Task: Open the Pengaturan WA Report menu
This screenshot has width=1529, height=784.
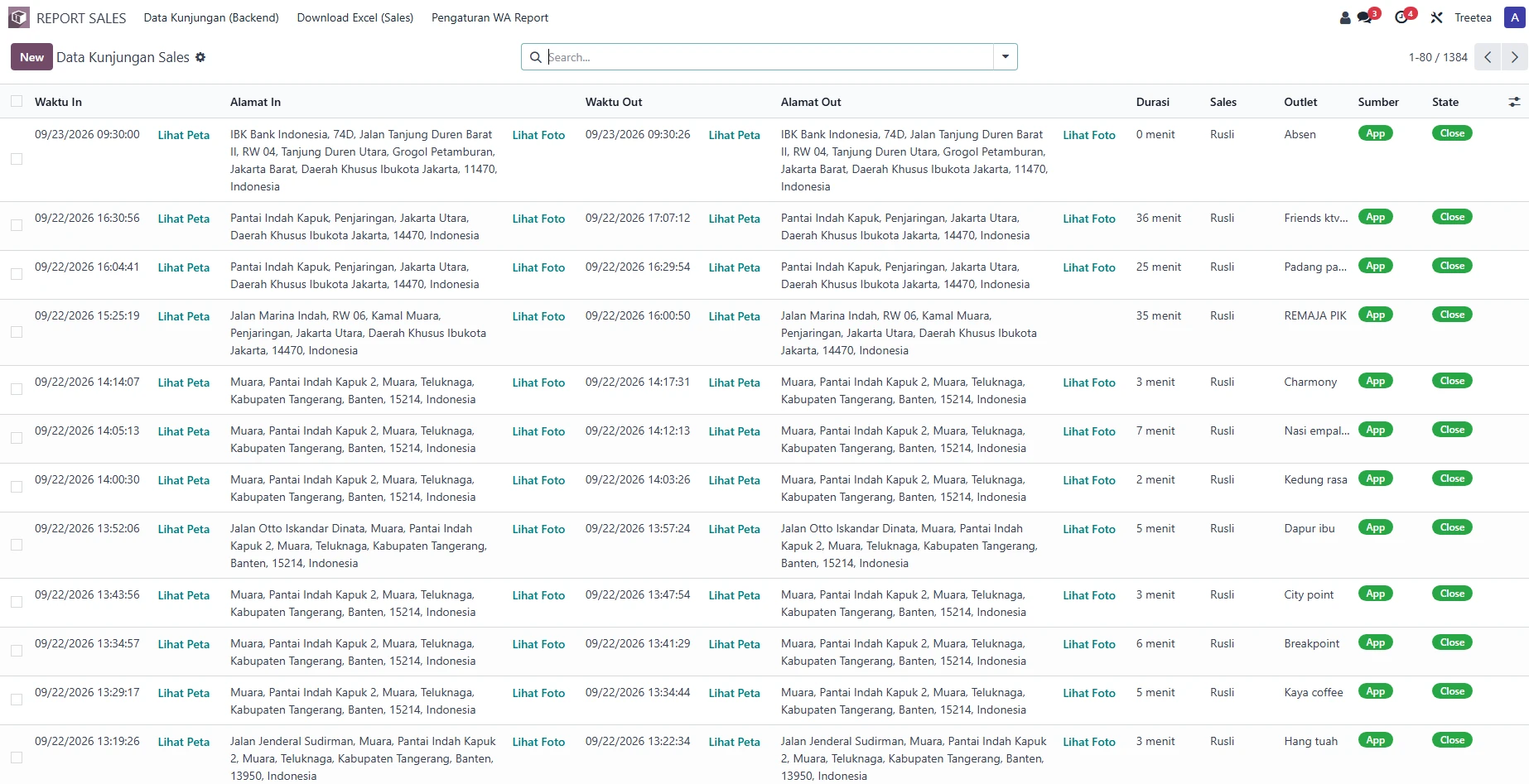Action: click(x=490, y=17)
